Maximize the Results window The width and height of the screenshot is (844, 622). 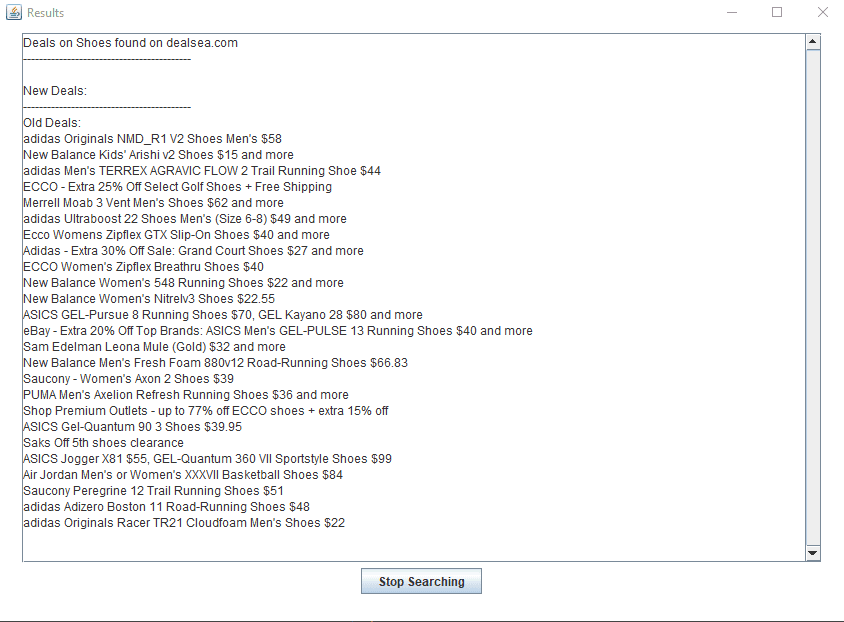(x=777, y=12)
